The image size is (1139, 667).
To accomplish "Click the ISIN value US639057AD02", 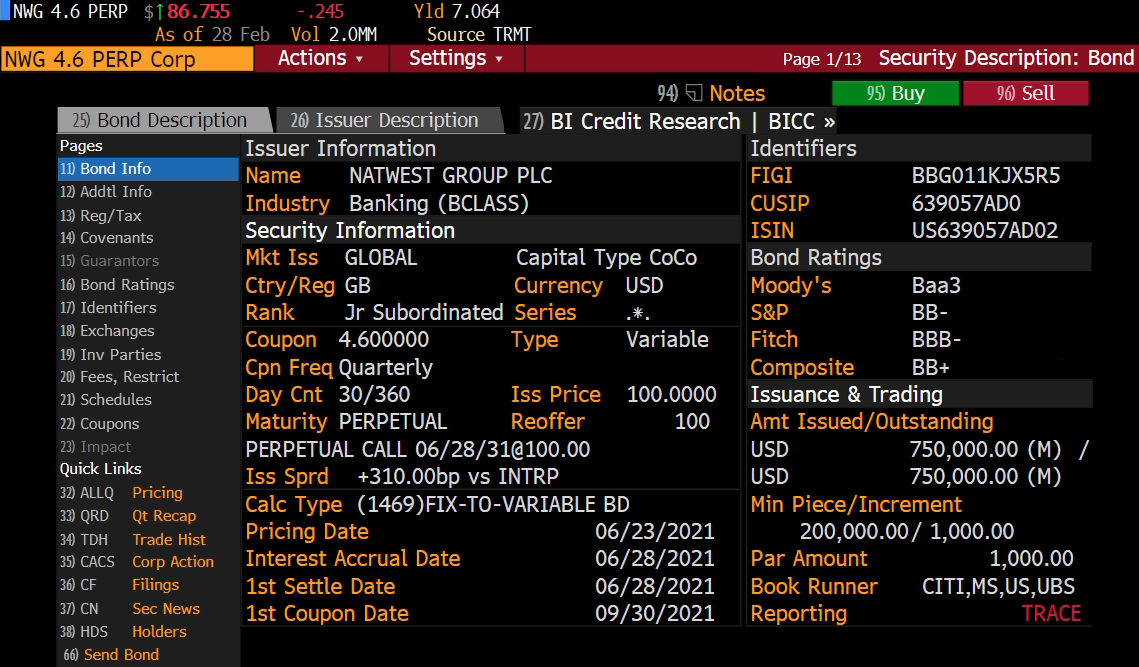I will coord(985,231).
